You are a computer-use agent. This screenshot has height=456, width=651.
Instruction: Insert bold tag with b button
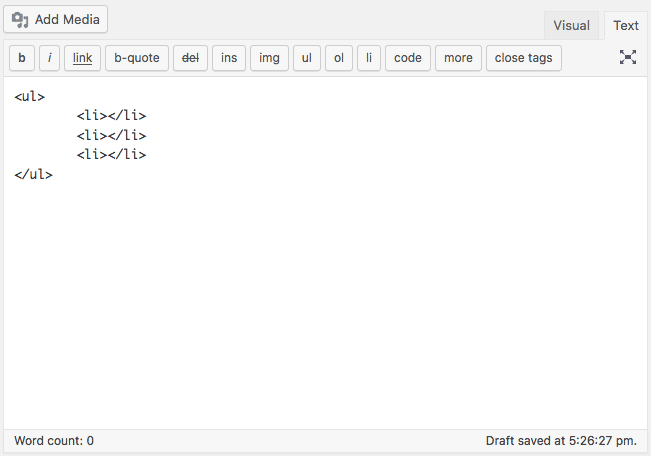coord(22,58)
